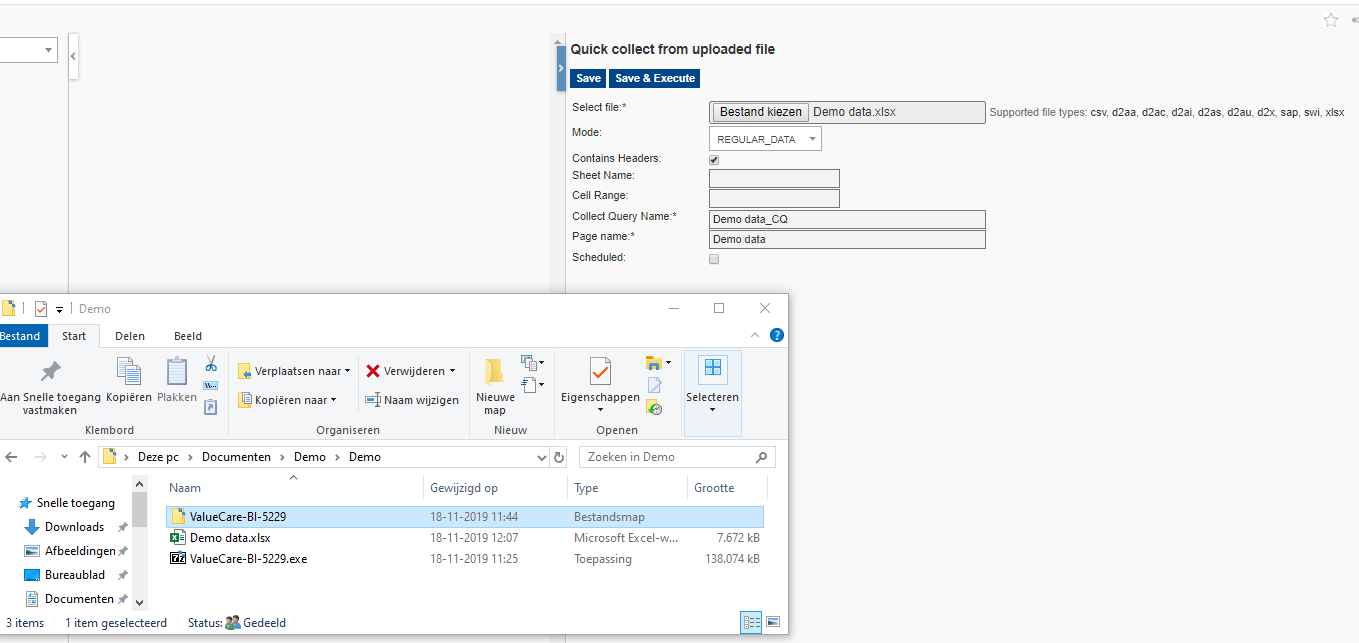Select the Demo data.xlsx file

coord(230,538)
